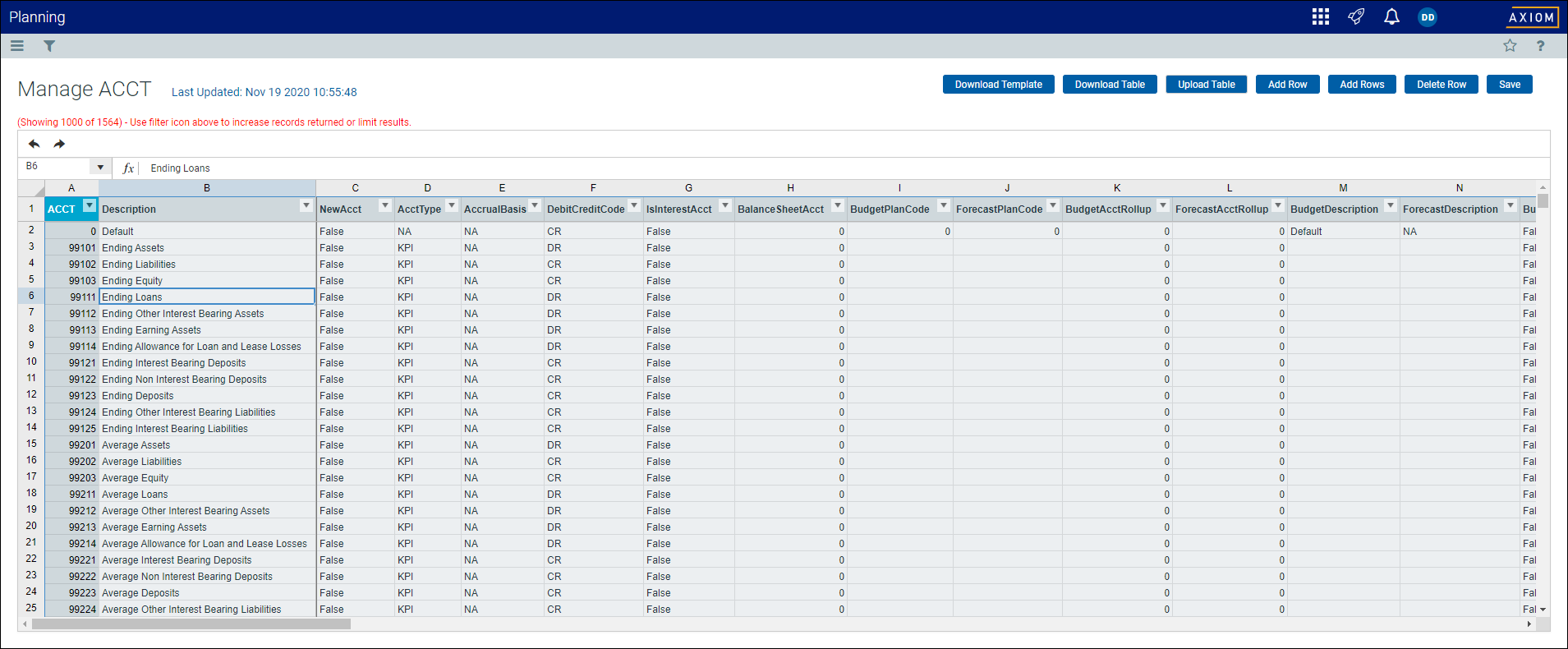Open help question mark
1568x649 pixels.
[1540, 46]
